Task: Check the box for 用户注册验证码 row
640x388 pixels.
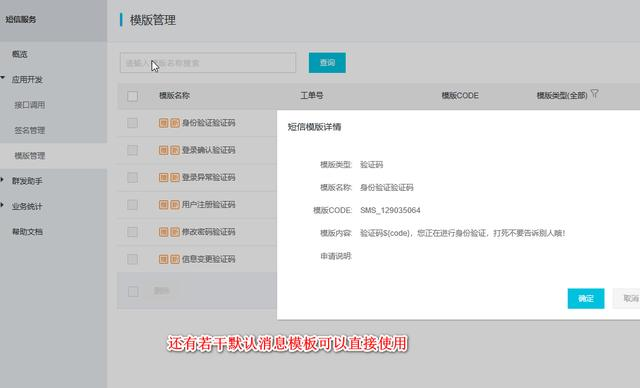Action: coord(132,205)
